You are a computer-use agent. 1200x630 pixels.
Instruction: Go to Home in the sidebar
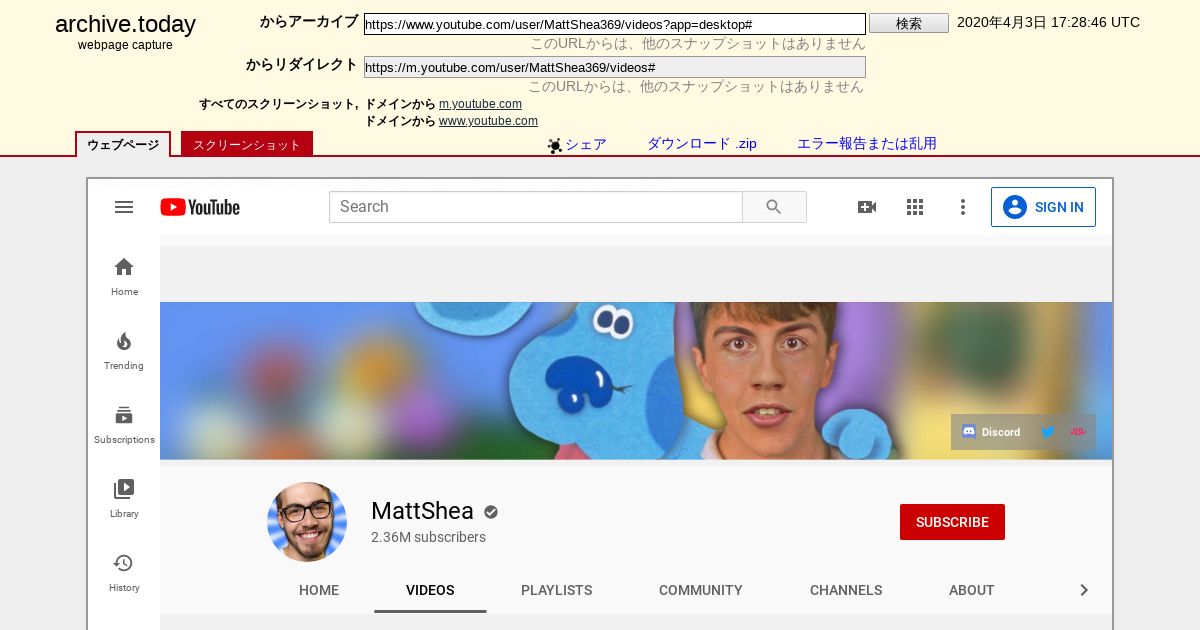[x=124, y=277]
